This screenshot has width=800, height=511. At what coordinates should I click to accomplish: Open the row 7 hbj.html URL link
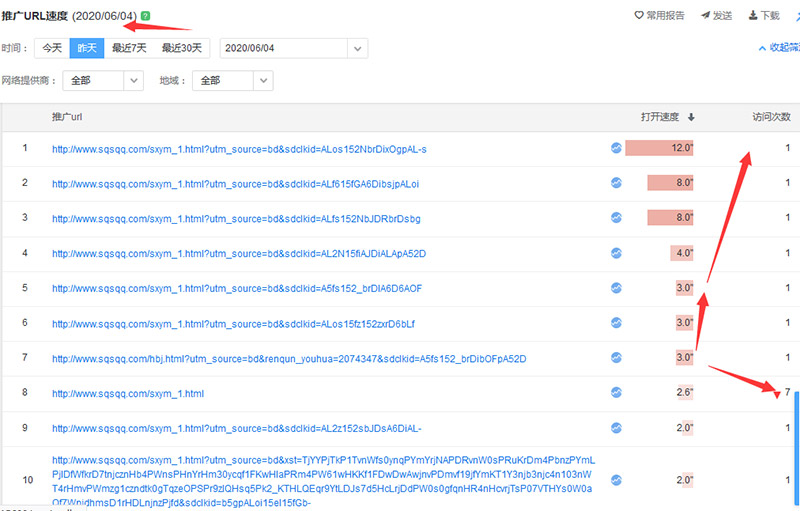tap(289, 358)
